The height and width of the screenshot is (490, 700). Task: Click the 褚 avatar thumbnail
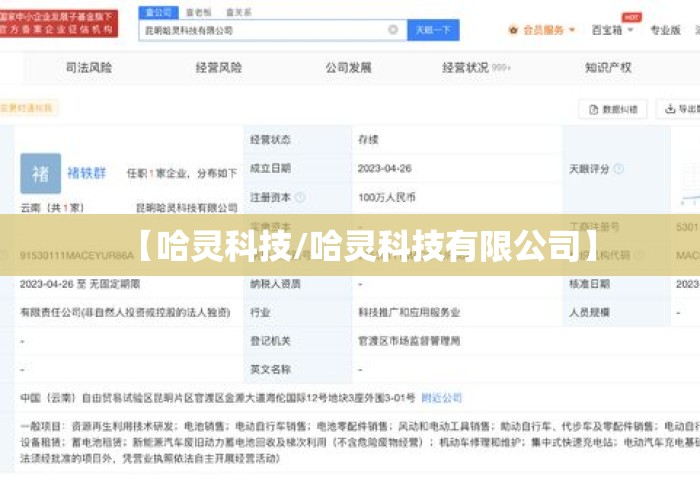tap(41, 173)
